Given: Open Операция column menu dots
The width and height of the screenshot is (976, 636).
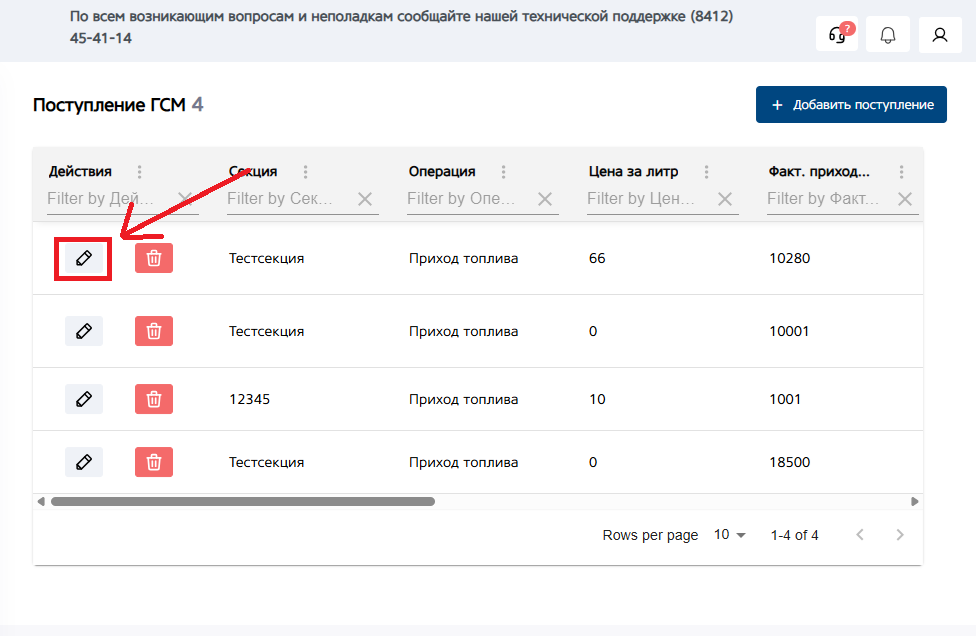Looking at the screenshot, I should (503, 172).
